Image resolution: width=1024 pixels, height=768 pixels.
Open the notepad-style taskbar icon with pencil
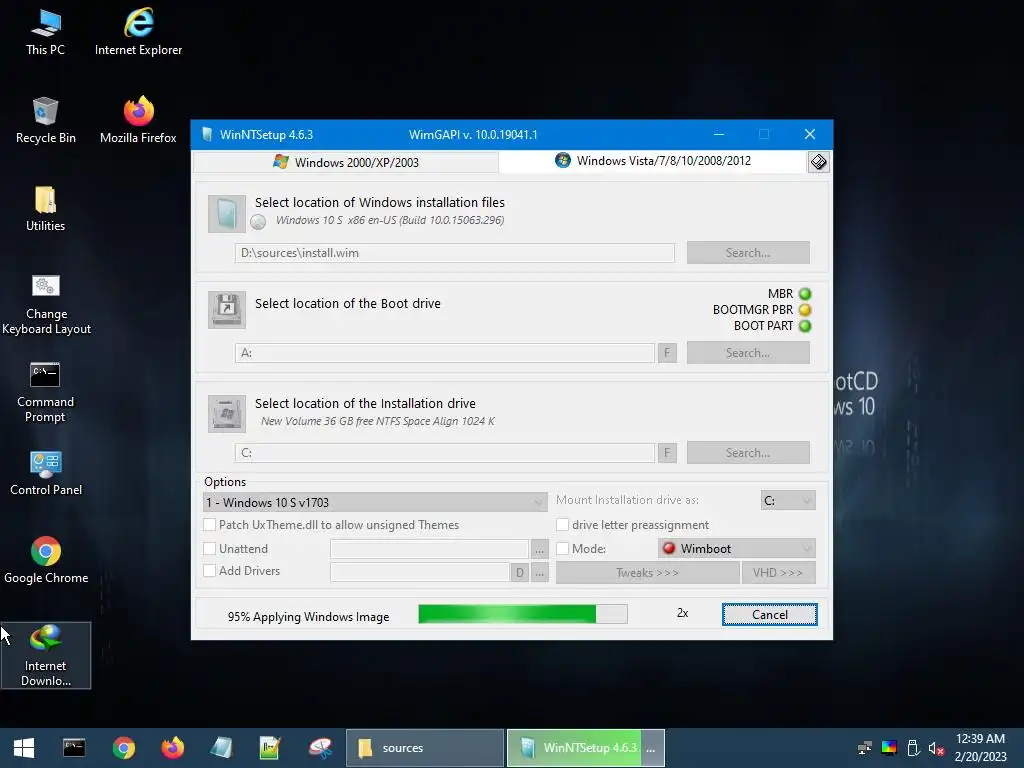click(270, 748)
